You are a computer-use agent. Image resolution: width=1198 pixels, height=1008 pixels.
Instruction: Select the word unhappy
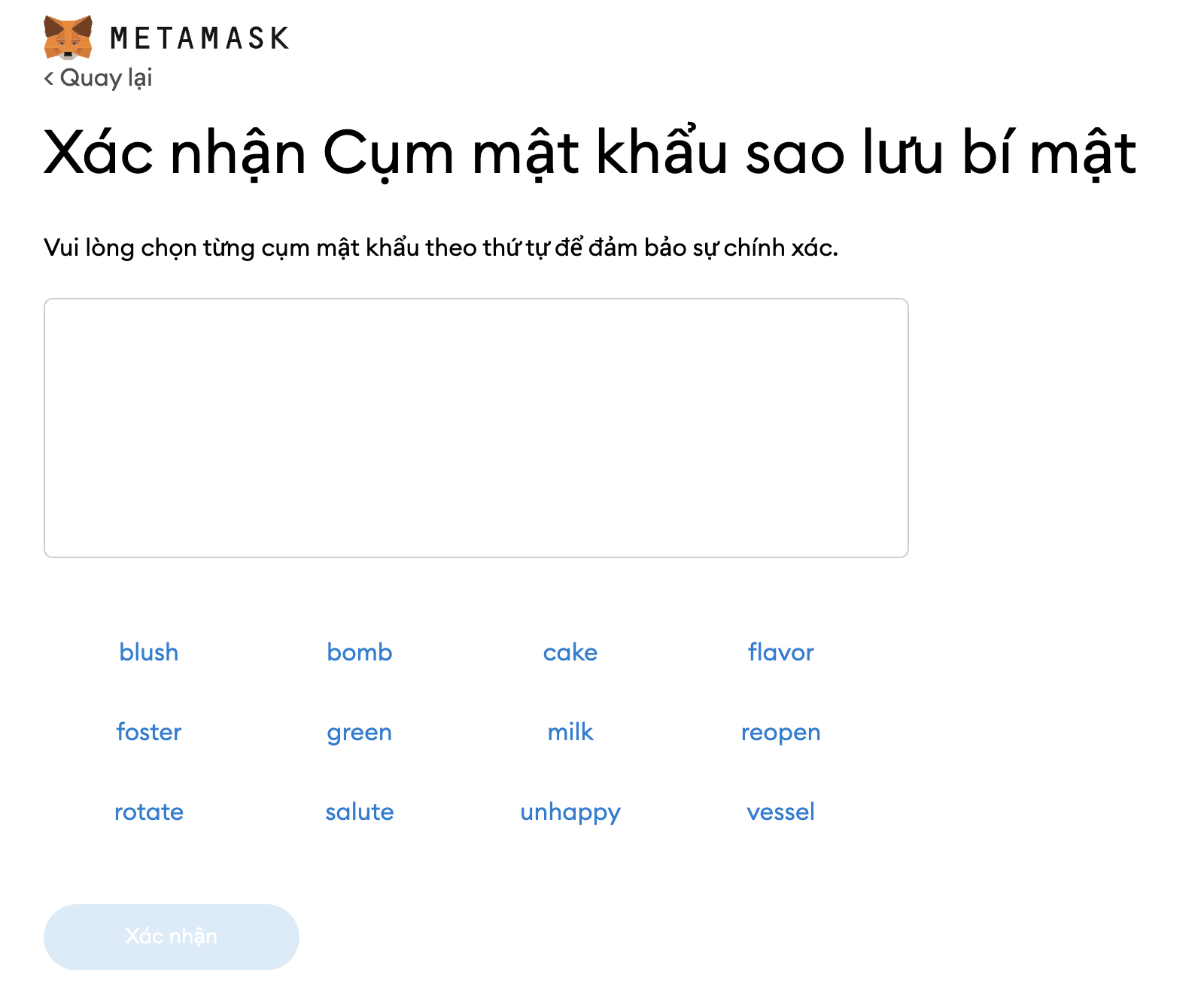click(x=570, y=812)
